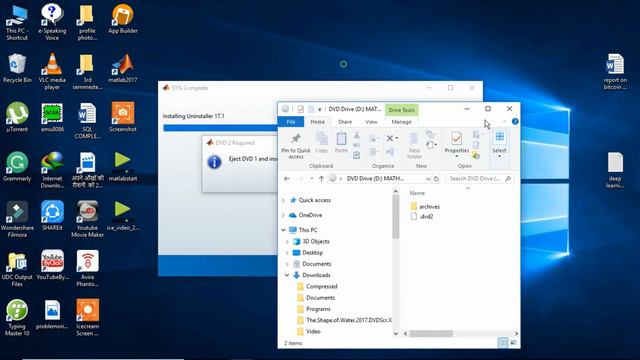Viewport: 640px width, 360px height.
Task: Open Properties in the ribbon Open group
Action: [x=457, y=144]
